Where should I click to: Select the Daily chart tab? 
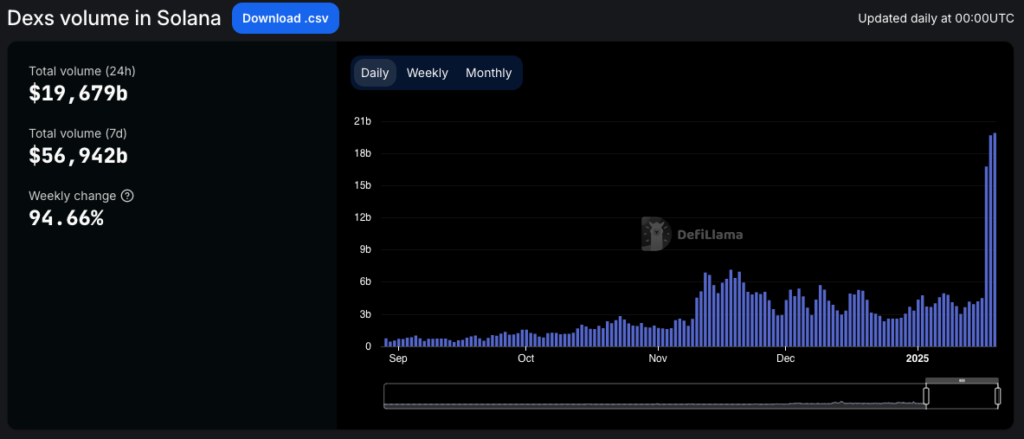375,73
